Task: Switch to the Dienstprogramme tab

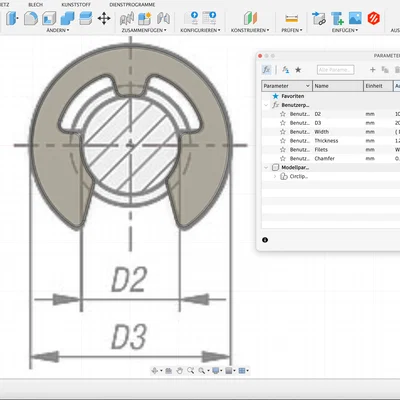Action: click(132, 5)
